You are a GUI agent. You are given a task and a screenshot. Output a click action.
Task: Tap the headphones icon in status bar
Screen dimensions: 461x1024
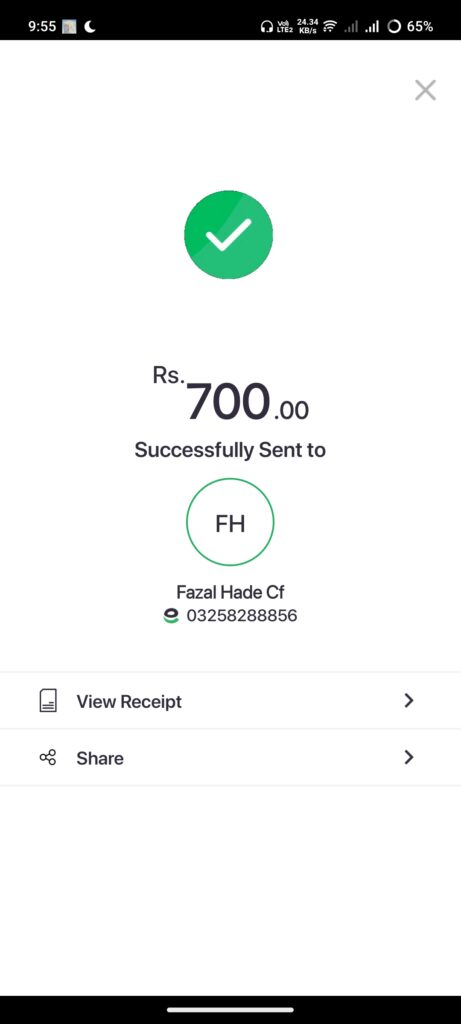click(266, 27)
